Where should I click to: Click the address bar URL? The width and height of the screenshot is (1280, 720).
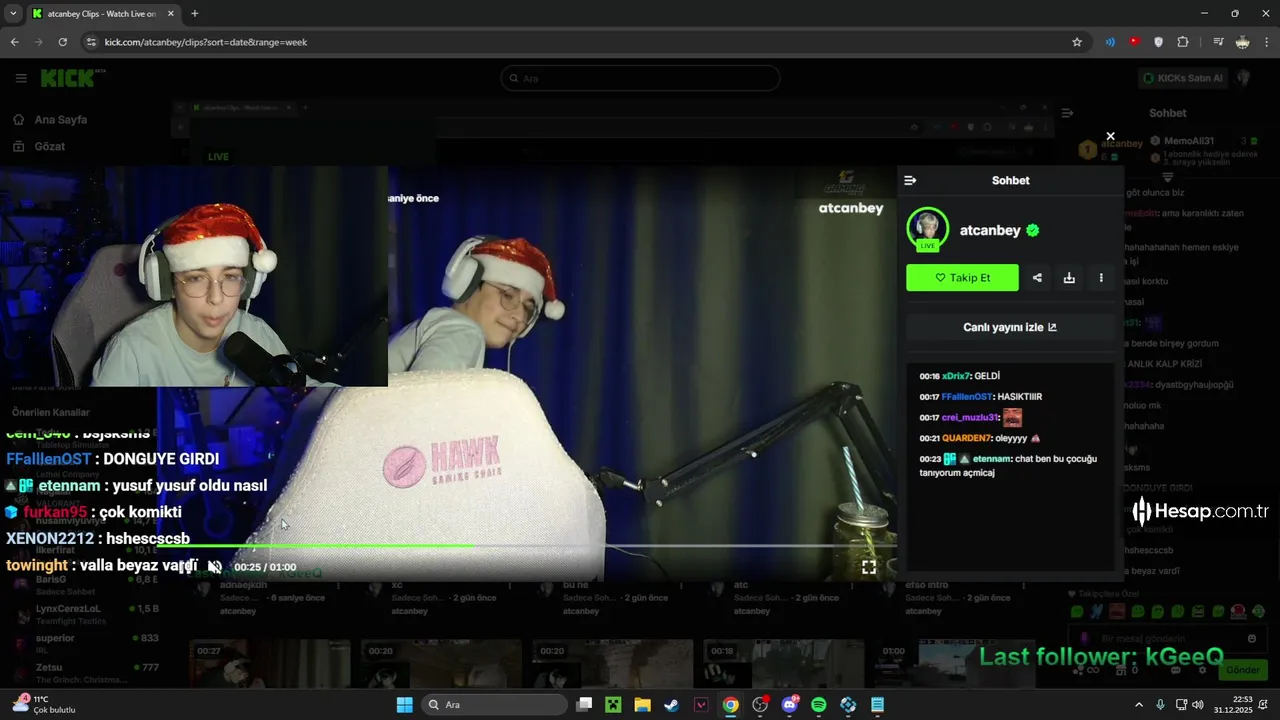pyautogui.click(x=205, y=42)
